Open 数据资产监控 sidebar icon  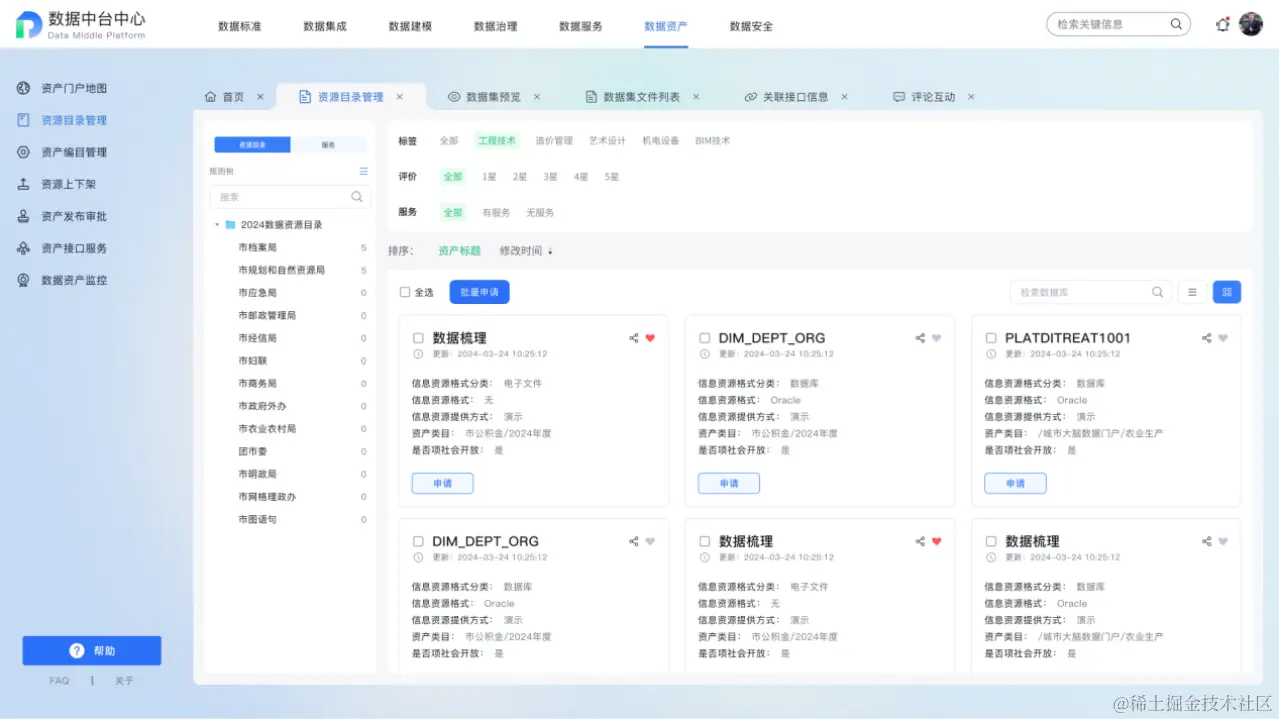pos(23,280)
